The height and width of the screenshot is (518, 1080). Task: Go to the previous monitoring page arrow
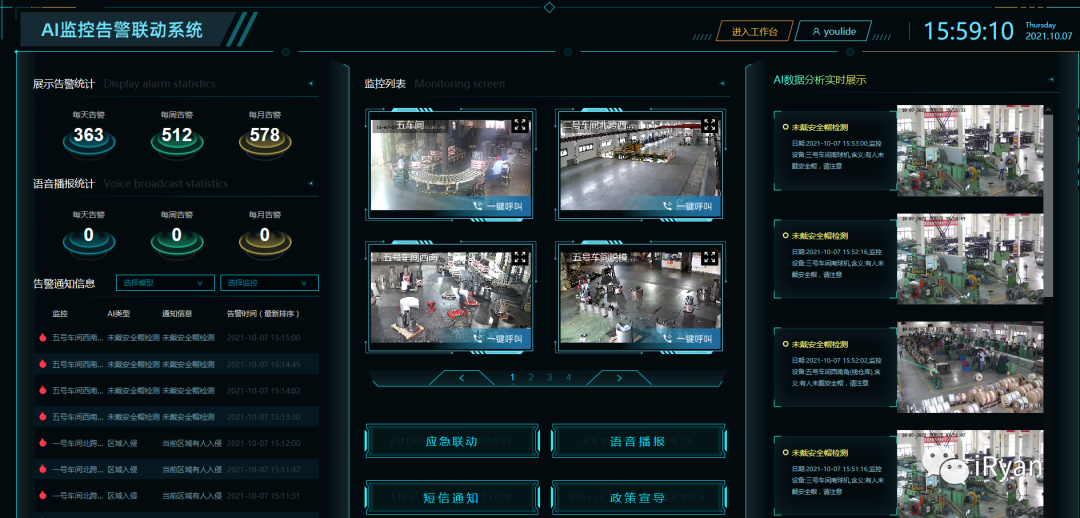tap(462, 377)
